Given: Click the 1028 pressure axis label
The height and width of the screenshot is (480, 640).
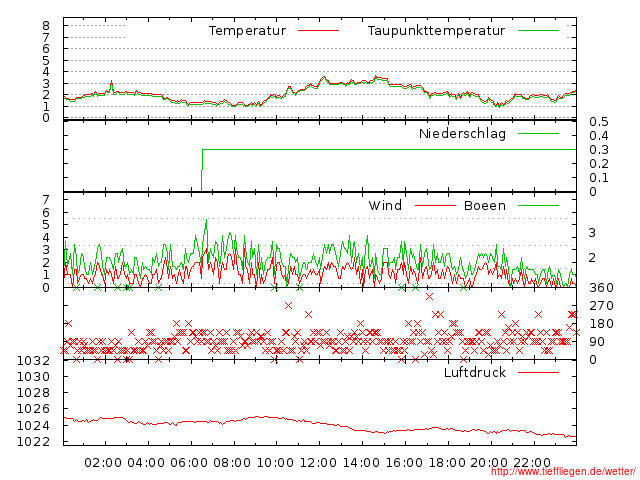Looking at the screenshot, I should (x=33, y=393).
